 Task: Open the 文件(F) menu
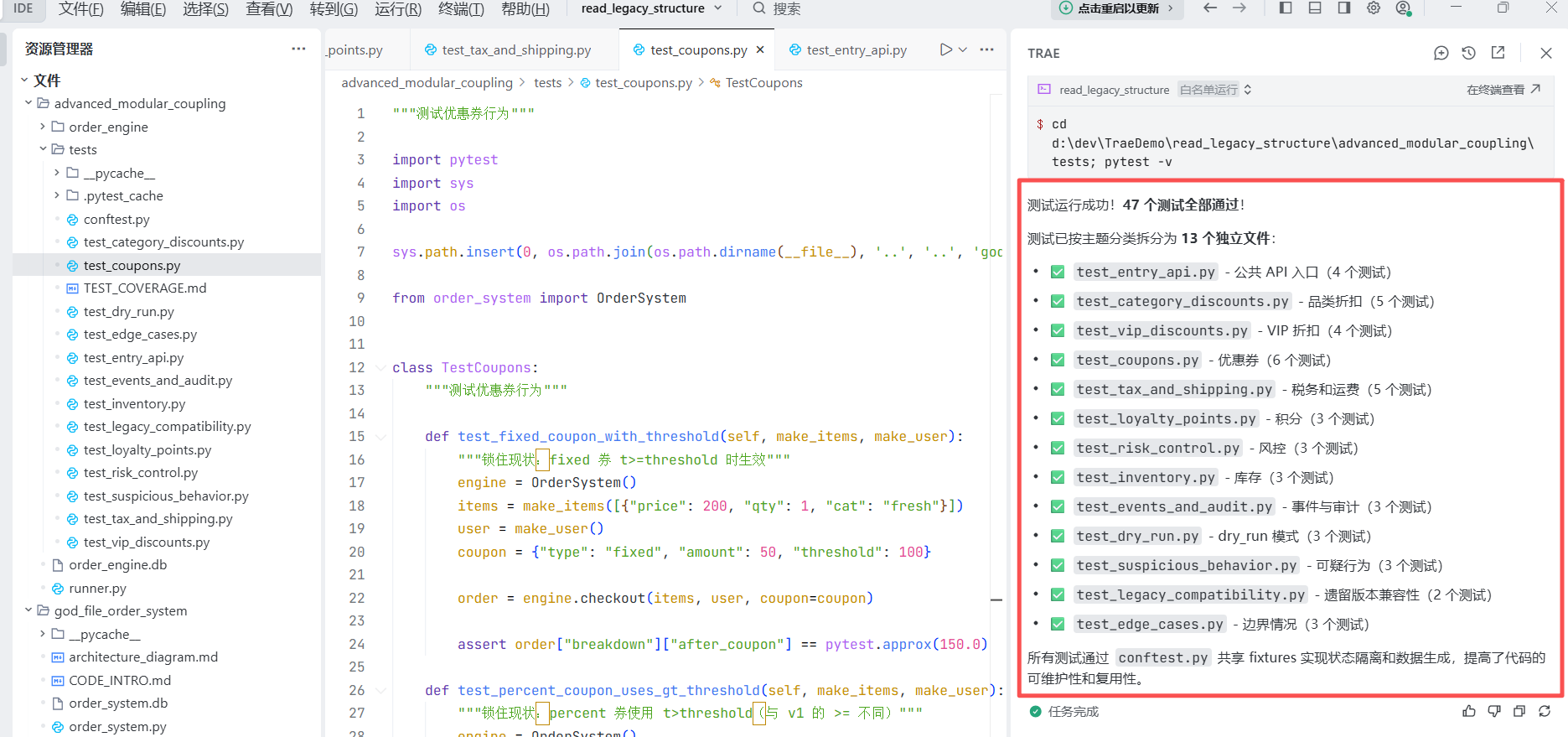point(81,8)
